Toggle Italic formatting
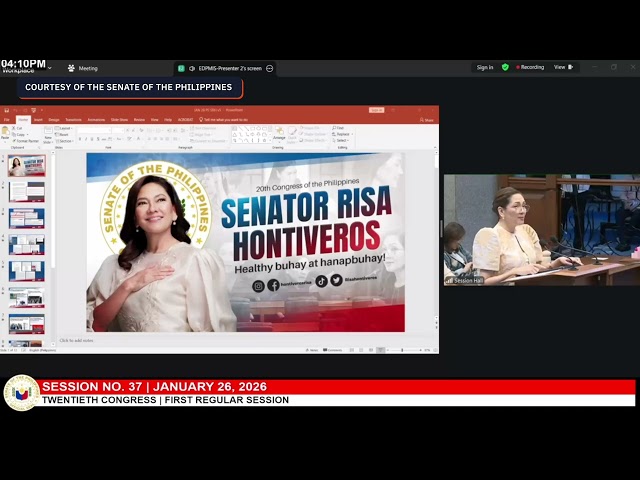The width and height of the screenshot is (640, 480). point(86,139)
